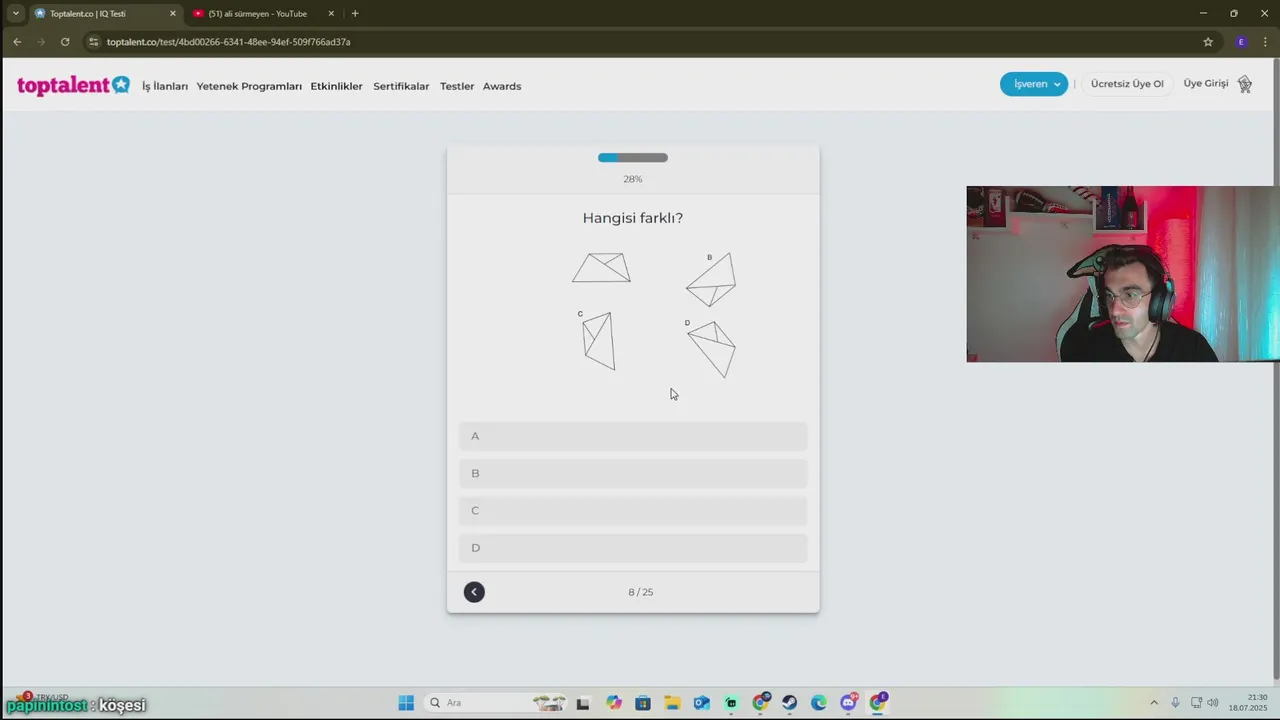Open Etkinlikler menu item
Viewport: 1280px width, 720px height.
point(336,86)
